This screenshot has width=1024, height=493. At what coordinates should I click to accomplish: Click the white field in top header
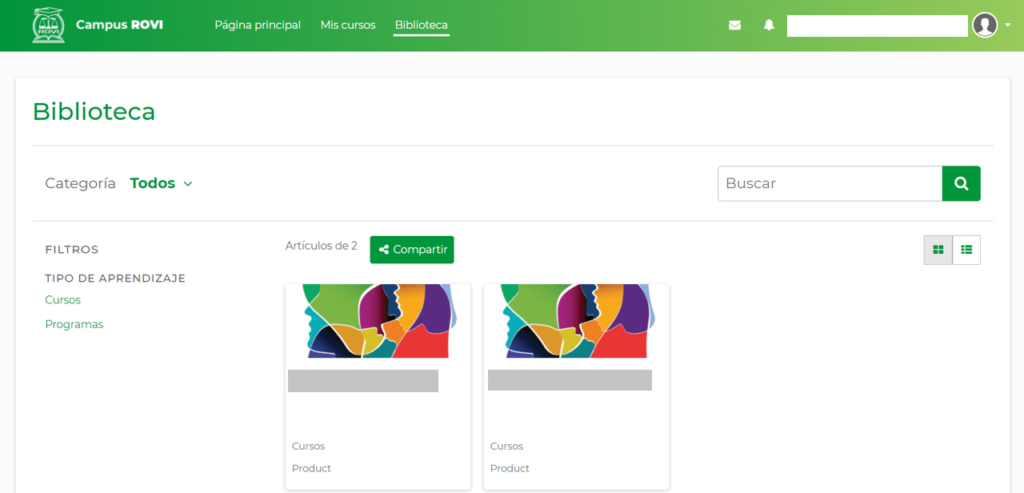877,26
